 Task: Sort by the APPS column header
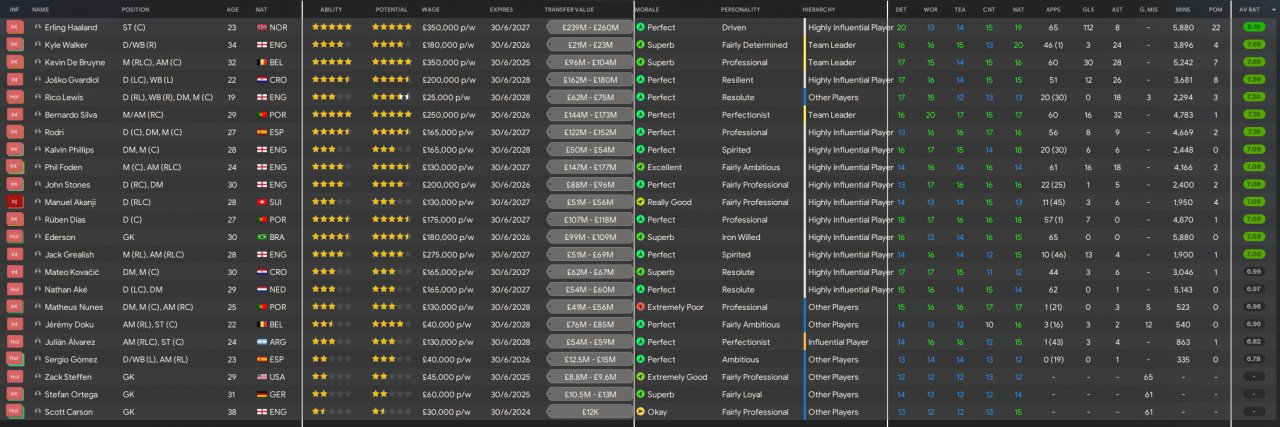(1053, 9)
